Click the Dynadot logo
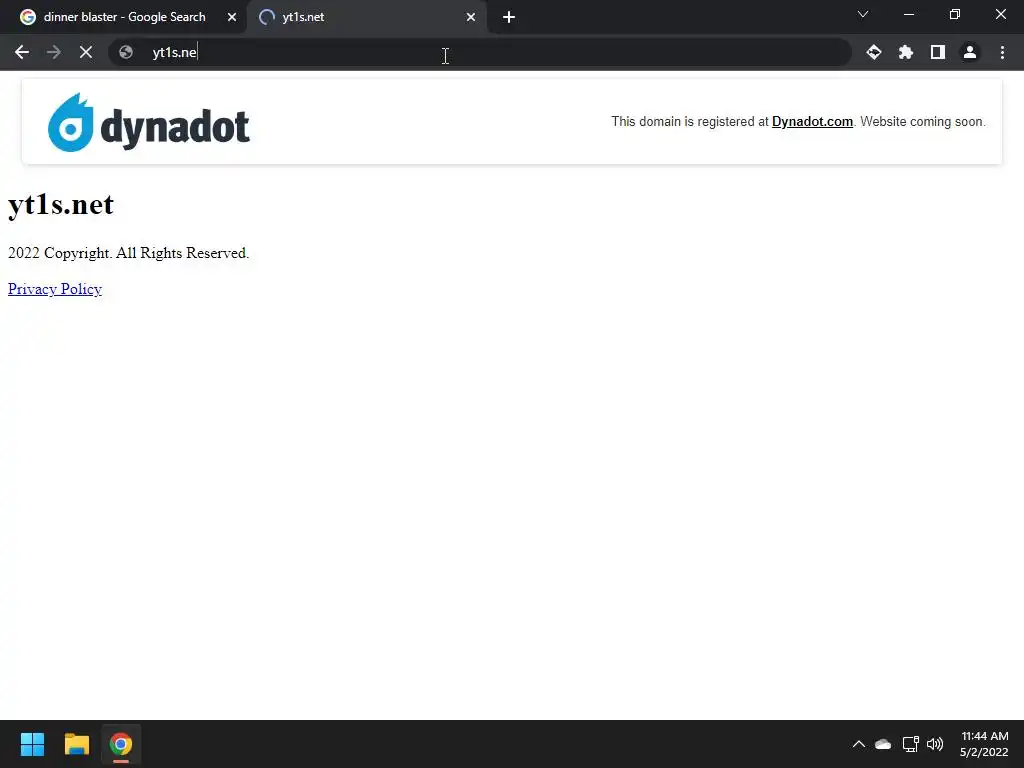This screenshot has height=768, width=1024. pos(149,123)
